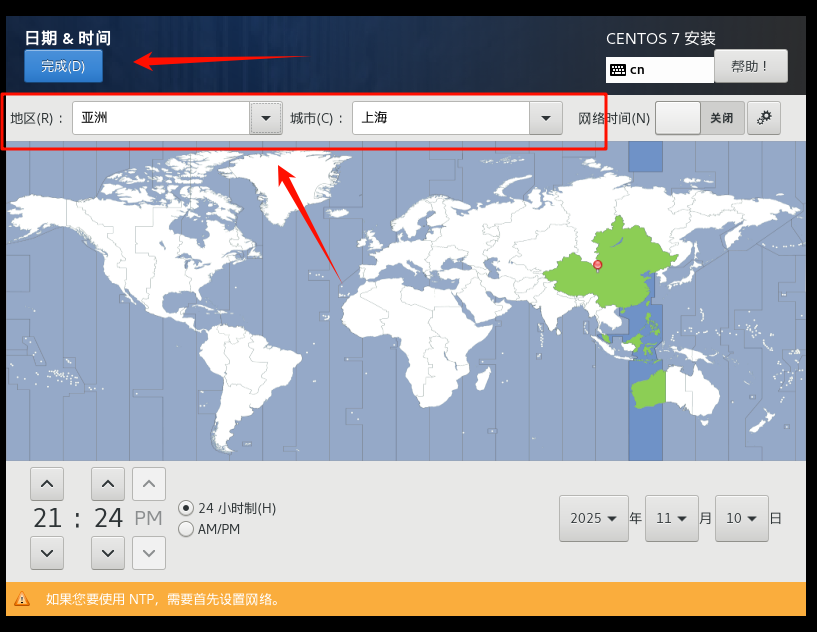The width and height of the screenshot is (817, 632).
Task: Select the red city marker on Shanghai
Action: pos(597,264)
